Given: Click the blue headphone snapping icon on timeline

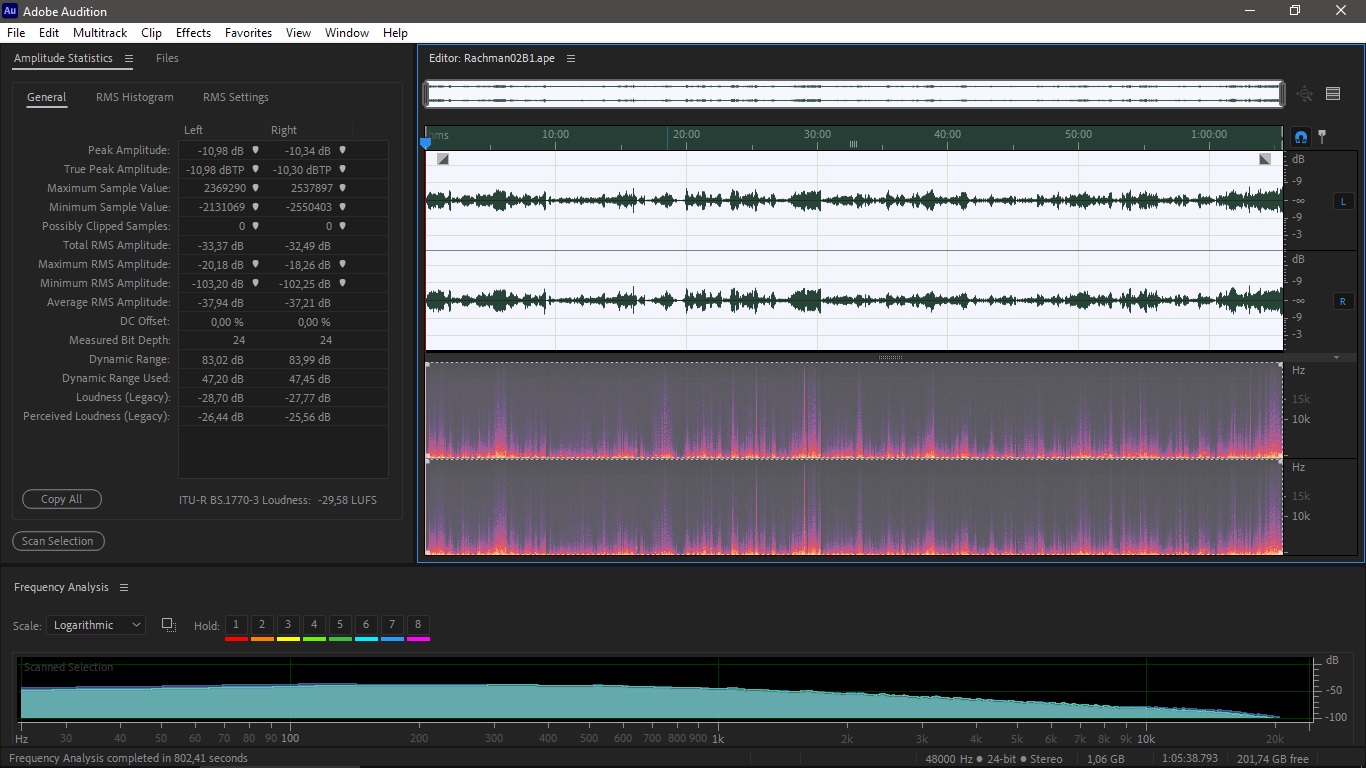Looking at the screenshot, I should 1300,137.
